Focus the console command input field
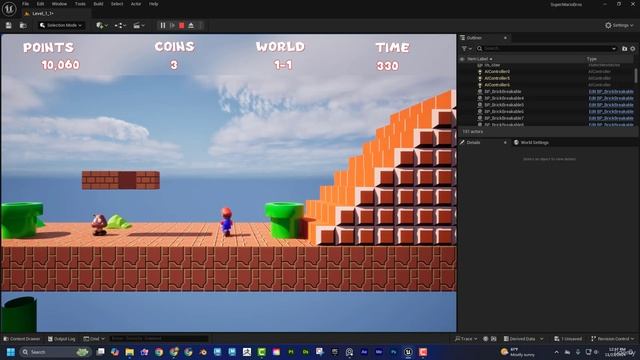The image size is (640, 360). tap(159, 339)
